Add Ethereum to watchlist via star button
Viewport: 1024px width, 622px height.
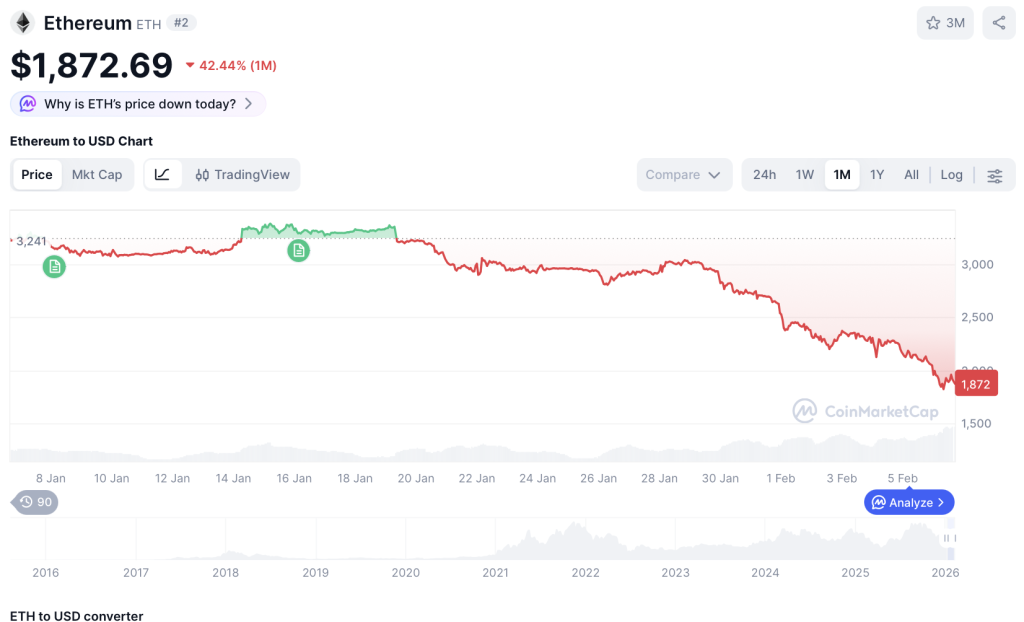coord(944,23)
